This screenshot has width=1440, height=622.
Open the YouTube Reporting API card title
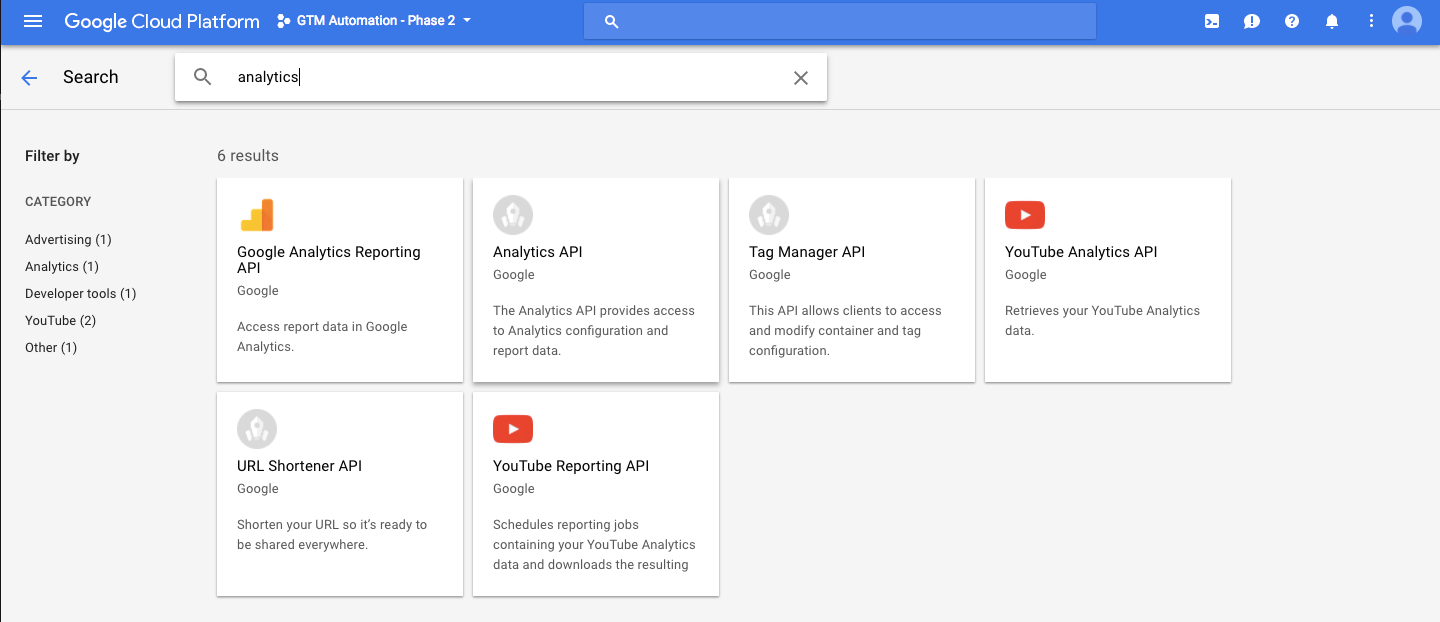pyautogui.click(x=571, y=466)
